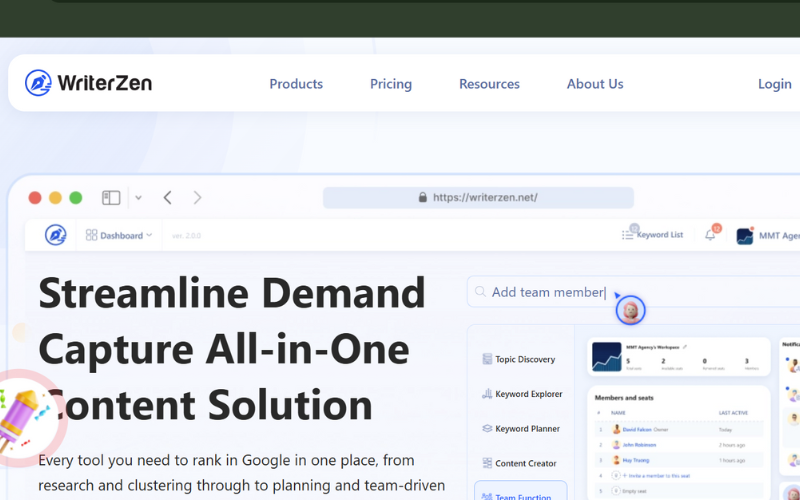Click David Falcon's avatar

[x=616, y=430]
